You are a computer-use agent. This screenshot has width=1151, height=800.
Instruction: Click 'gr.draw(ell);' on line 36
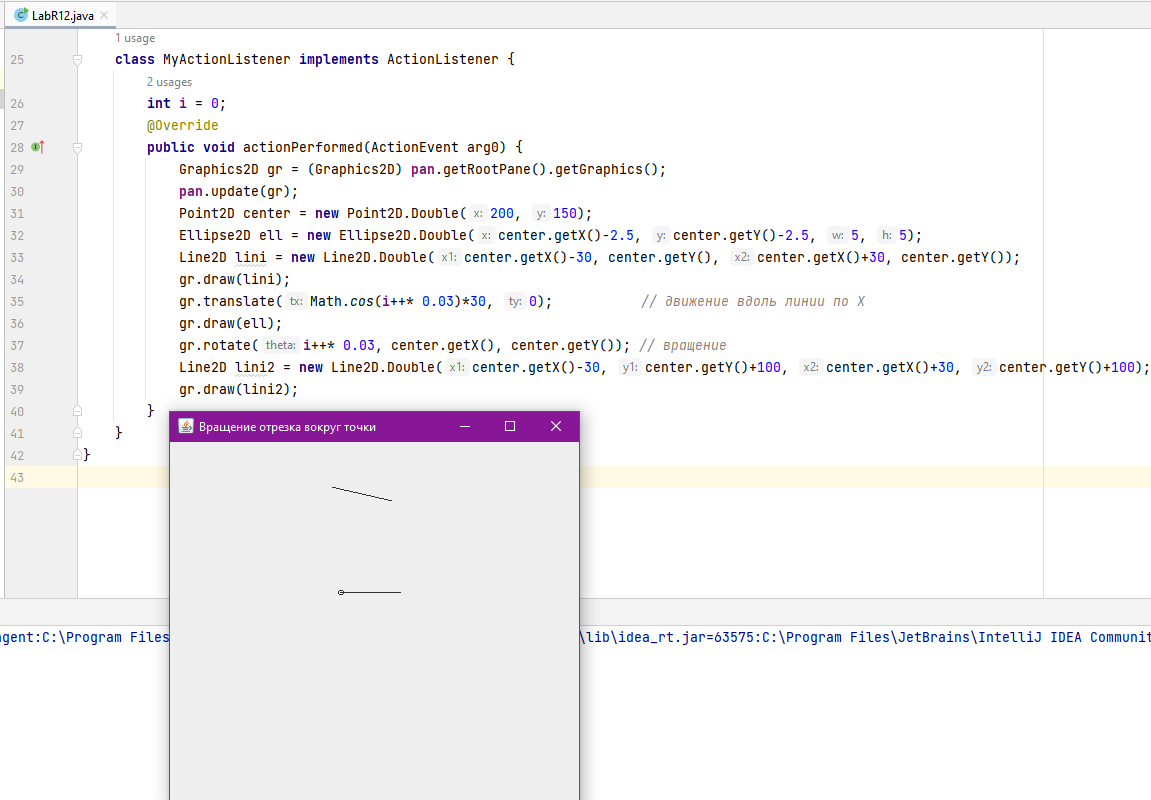[x=230, y=324]
